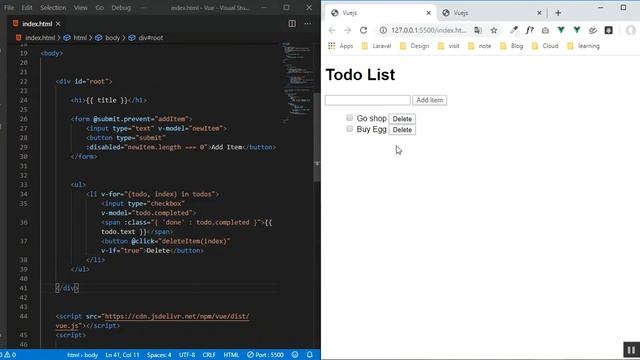Check the Buy Egg checkbox

349,129
